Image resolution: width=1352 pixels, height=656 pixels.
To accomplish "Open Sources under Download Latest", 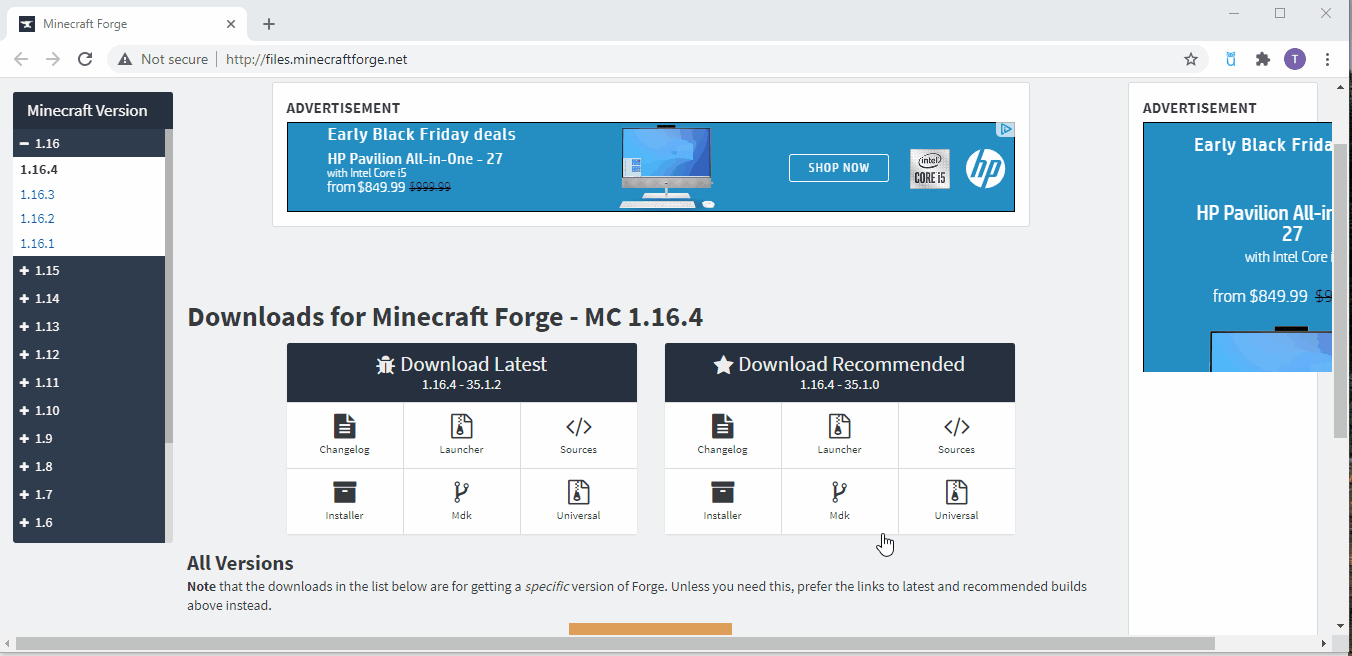I will pyautogui.click(x=578, y=435).
